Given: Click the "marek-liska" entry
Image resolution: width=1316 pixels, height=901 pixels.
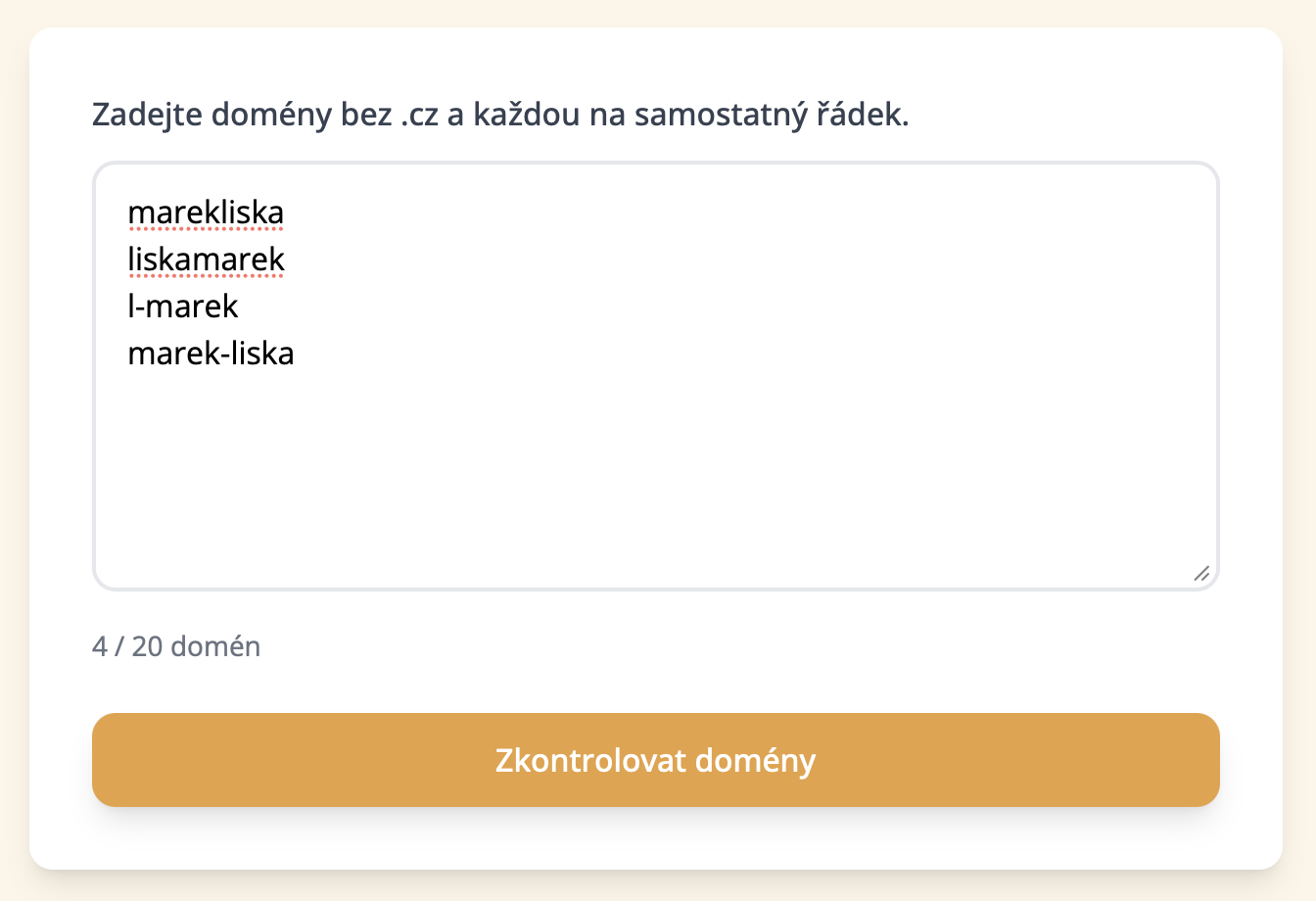Looking at the screenshot, I should tap(211, 353).
